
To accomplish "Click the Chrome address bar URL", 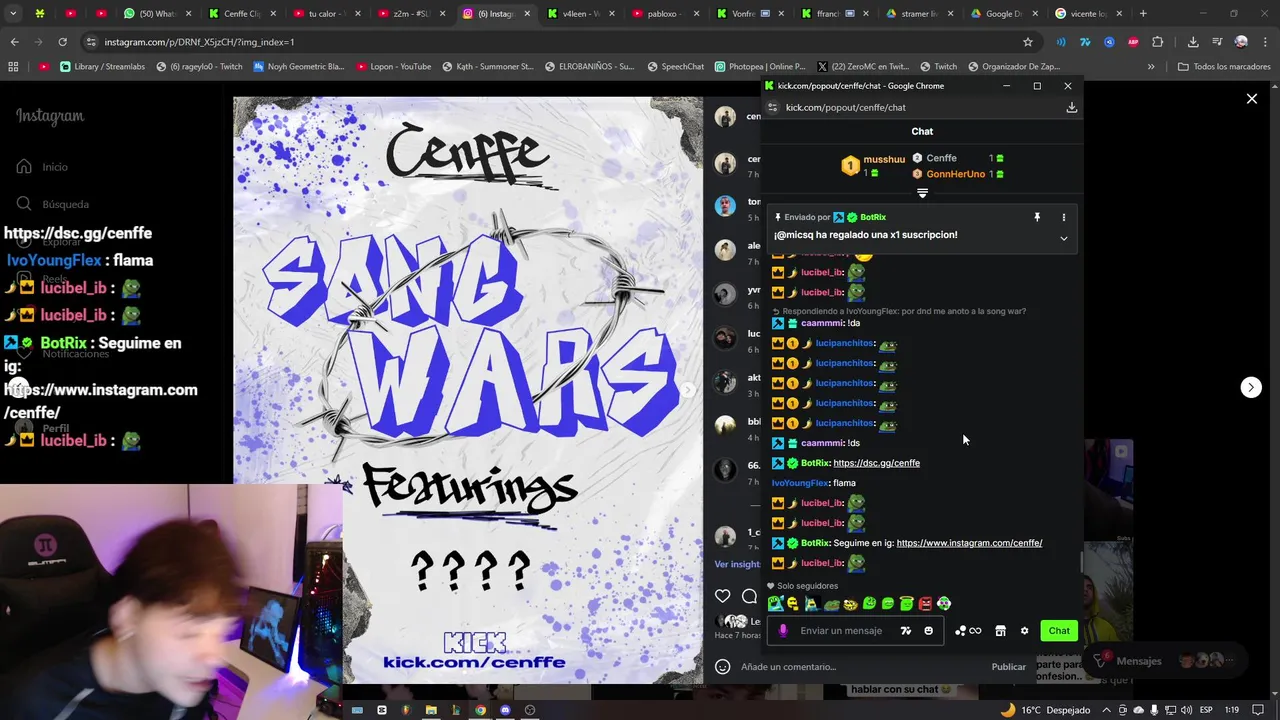I will tap(199, 42).
